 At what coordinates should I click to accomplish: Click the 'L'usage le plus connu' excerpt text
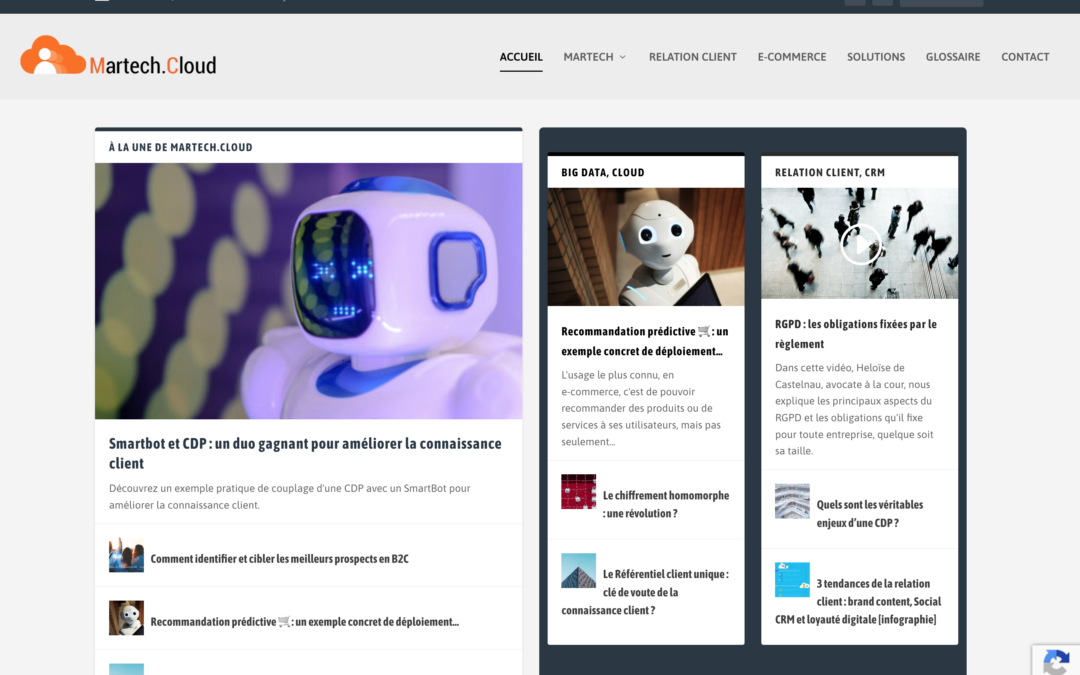pos(641,408)
